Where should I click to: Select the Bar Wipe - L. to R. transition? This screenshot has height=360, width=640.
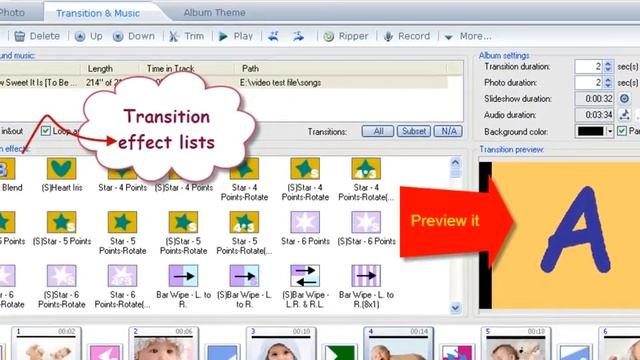(x=183, y=287)
